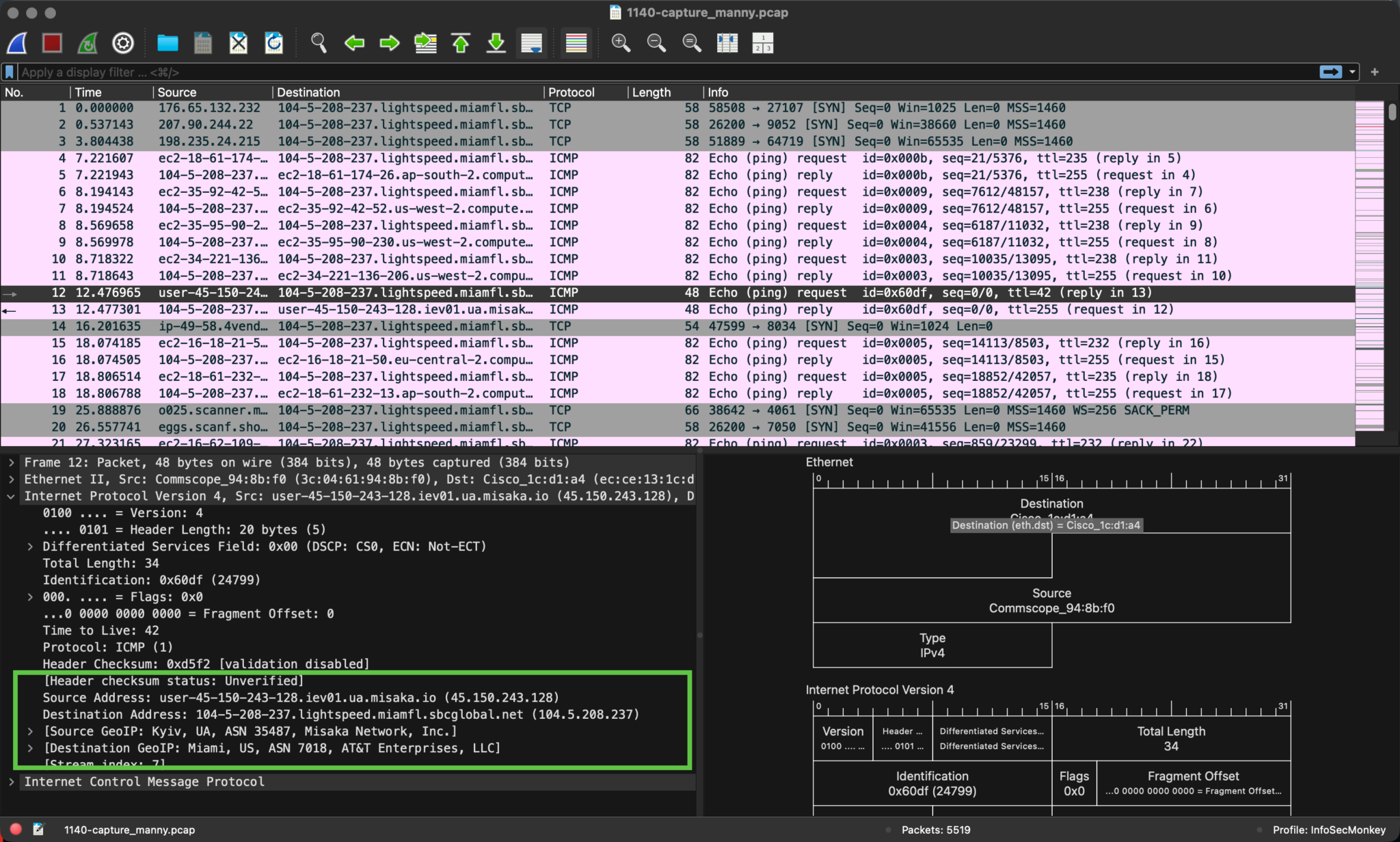Expand Flags: 0x0 row

coord(29,597)
